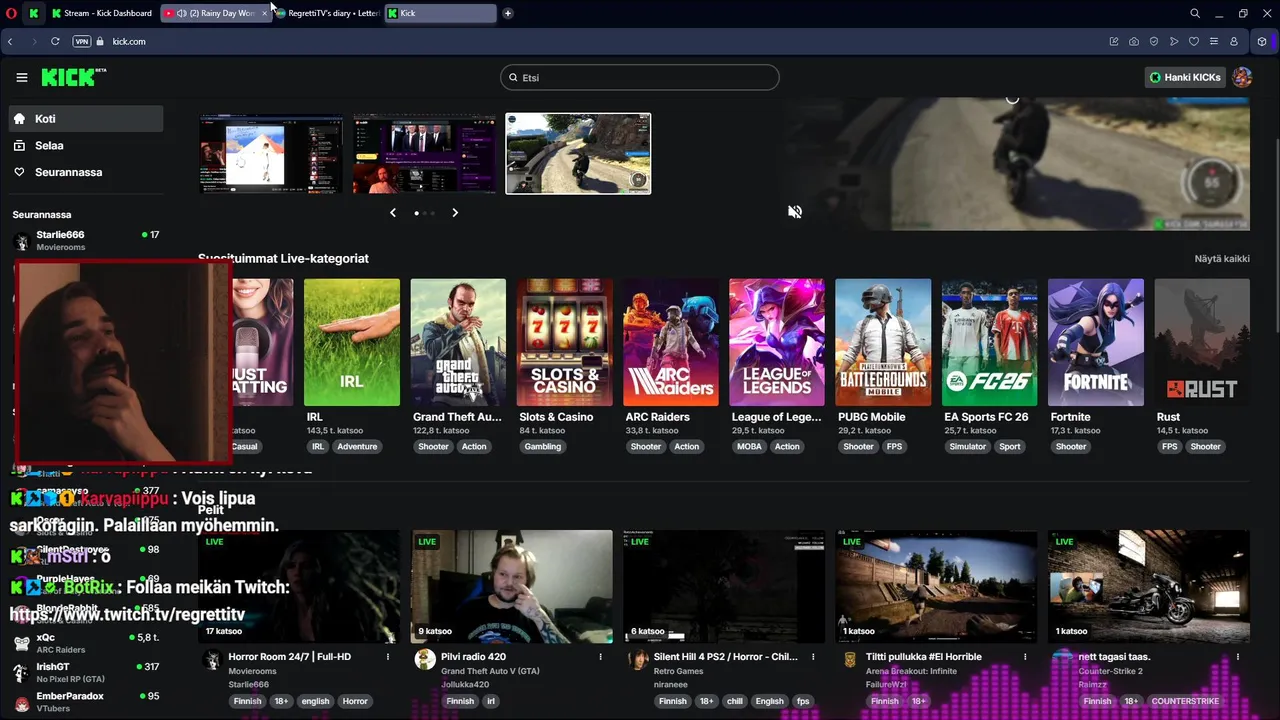The width and height of the screenshot is (1280, 720).
Task: Click Adventure tag under IRL
Action: [x=357, y=447]
